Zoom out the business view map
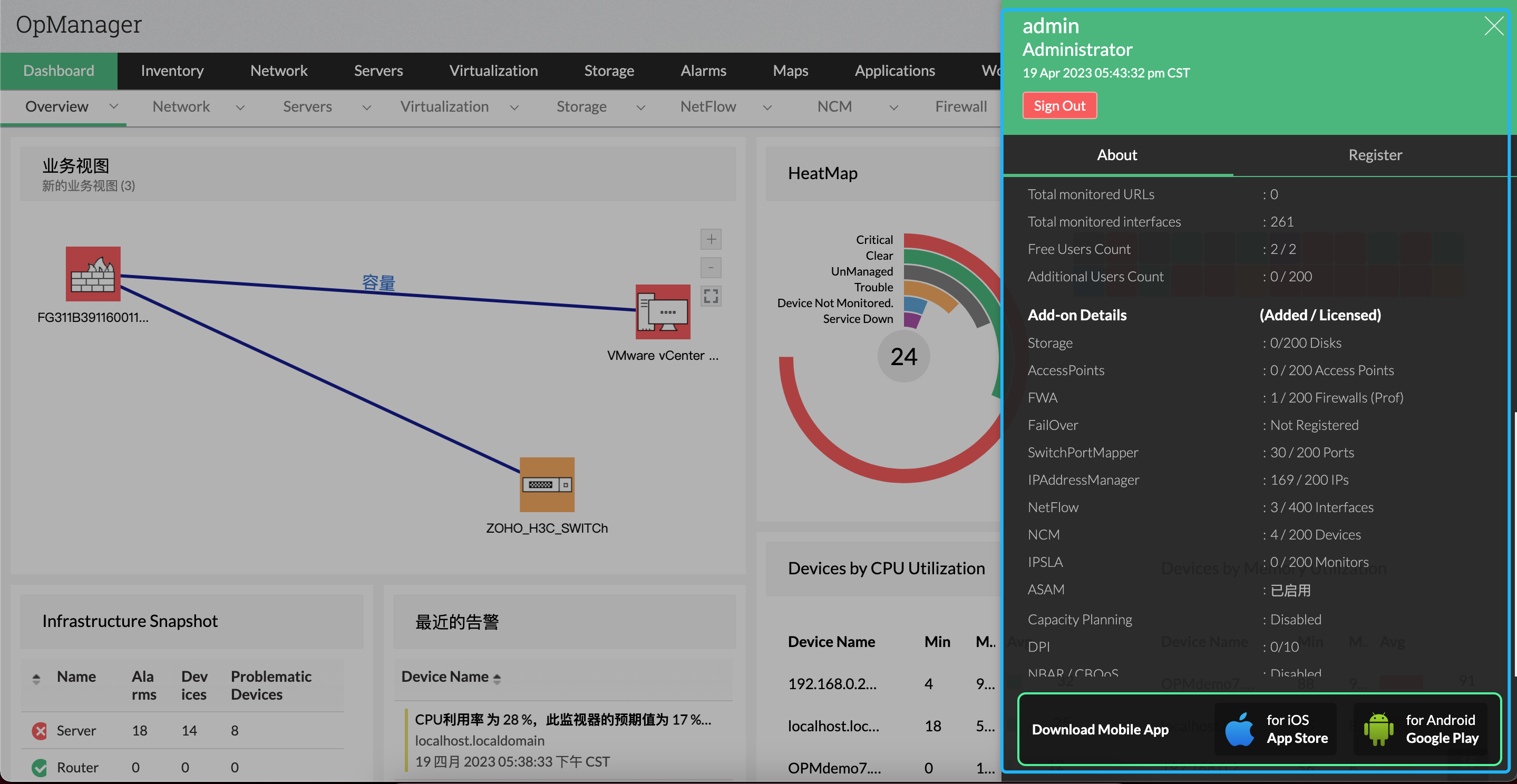Viewport: 1517px width, 784px height. click(711, 268)
